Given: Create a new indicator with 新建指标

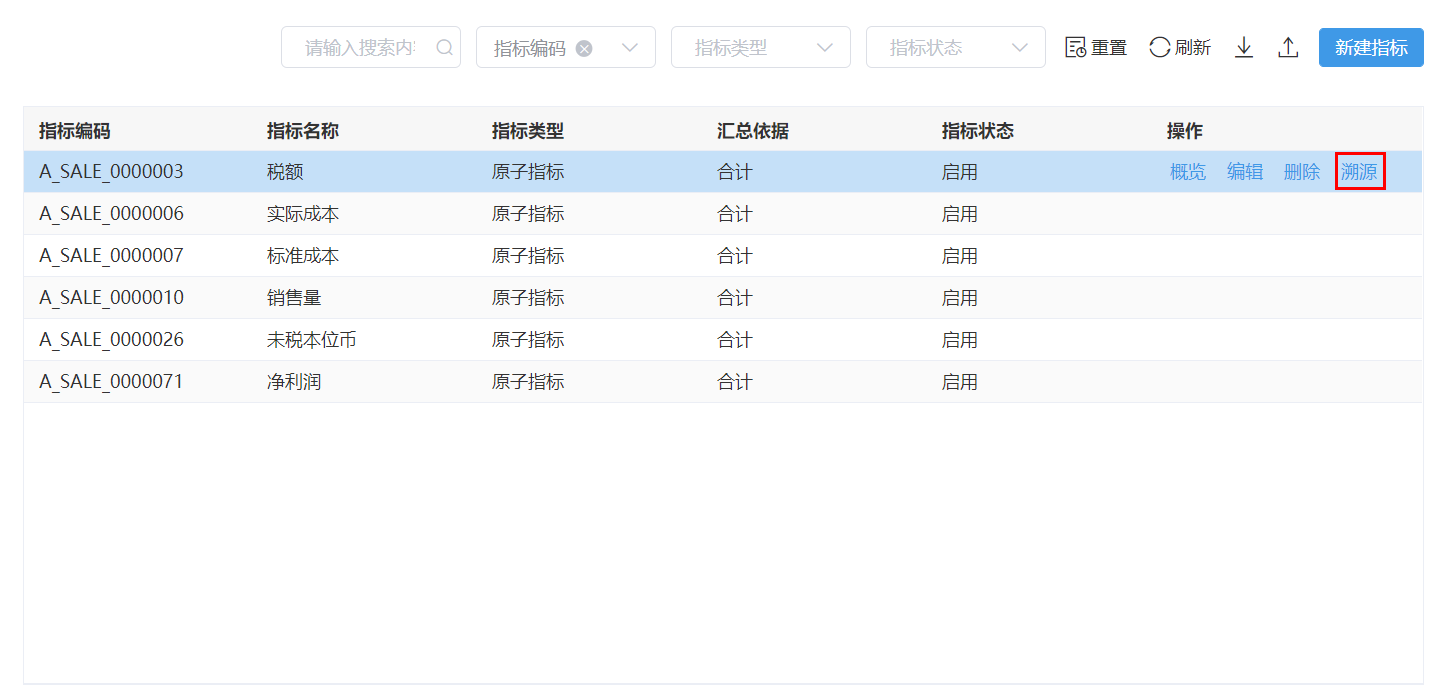Looking at the screenshot, I should 1371,47.
